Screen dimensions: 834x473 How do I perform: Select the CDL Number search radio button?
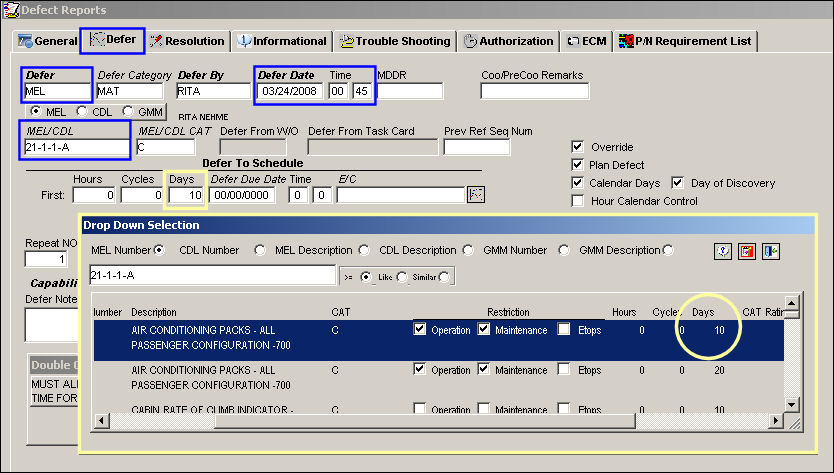[x=260, y=250]
